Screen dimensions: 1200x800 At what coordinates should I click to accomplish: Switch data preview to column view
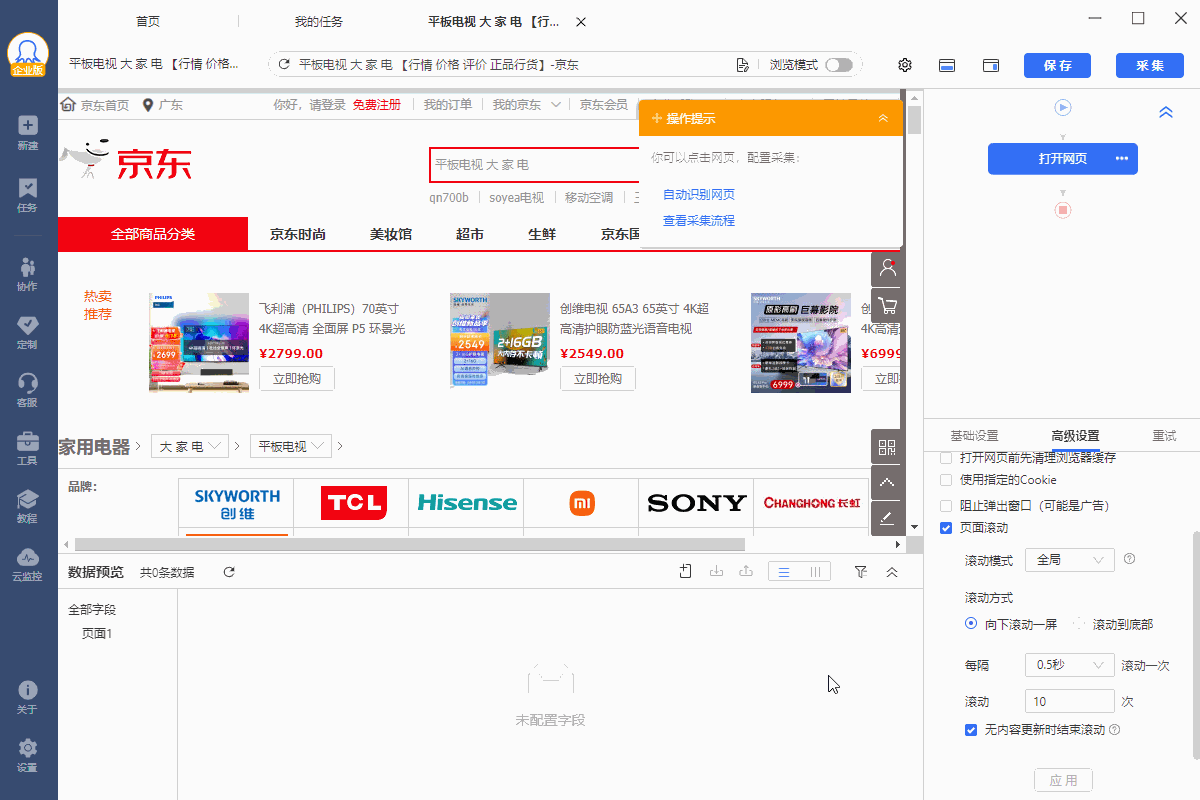coord(815,572)
